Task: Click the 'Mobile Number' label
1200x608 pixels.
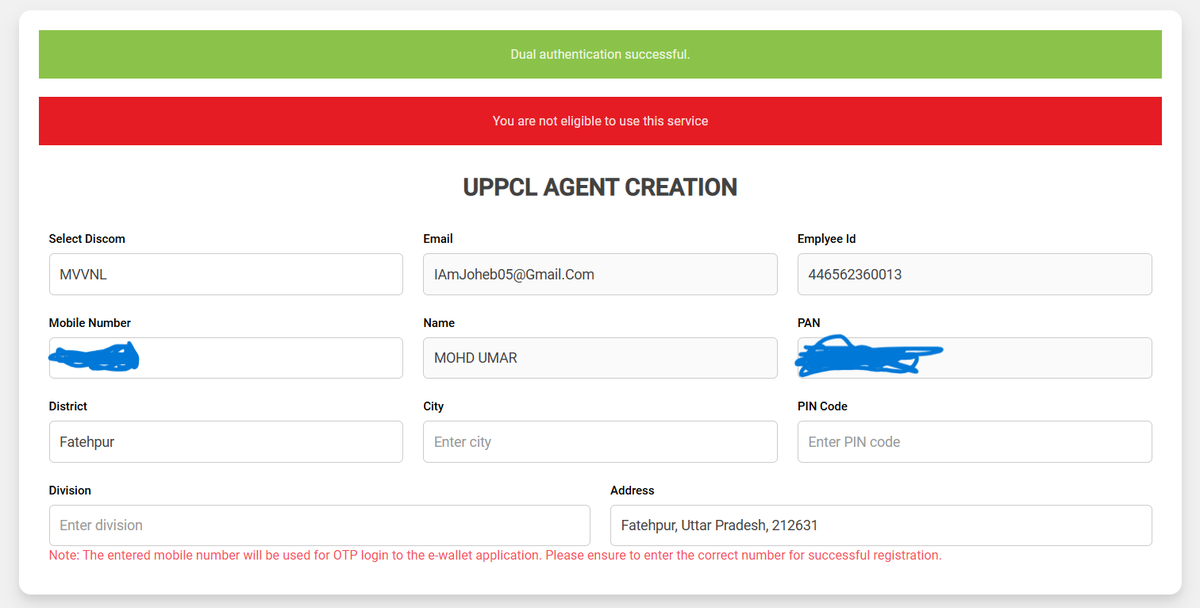Action: click(x=90, y=323)
